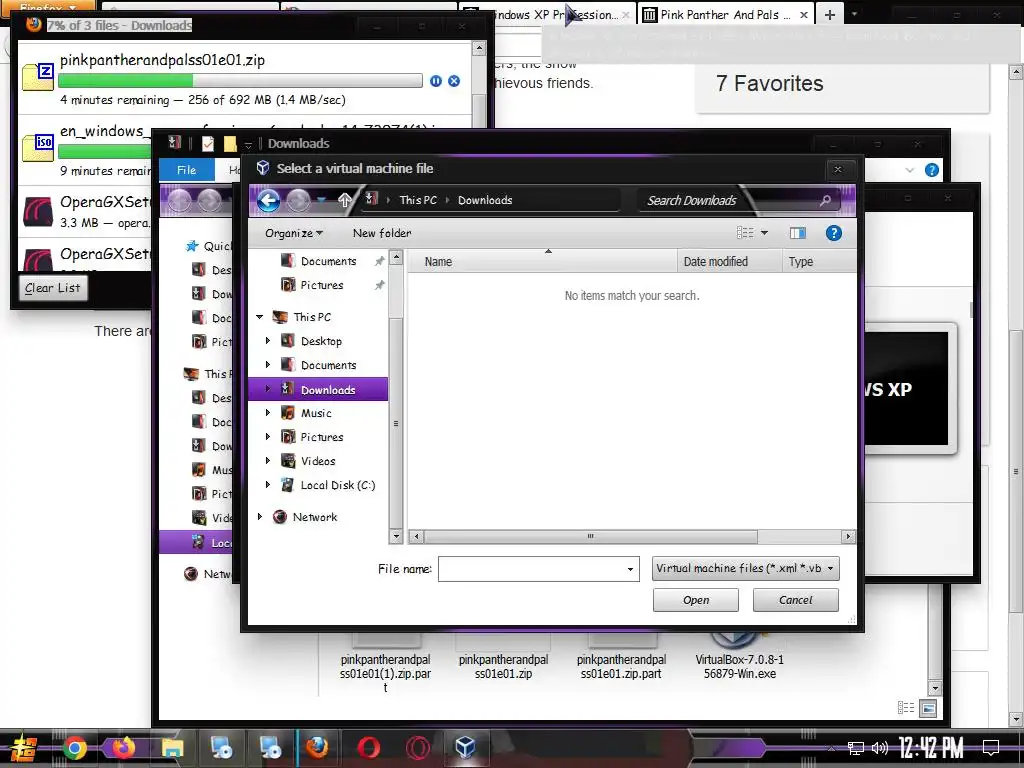The image size is (1024, 768).
Task: Open Google Chrome from the taskbar
Action: [x=74, y=748]
